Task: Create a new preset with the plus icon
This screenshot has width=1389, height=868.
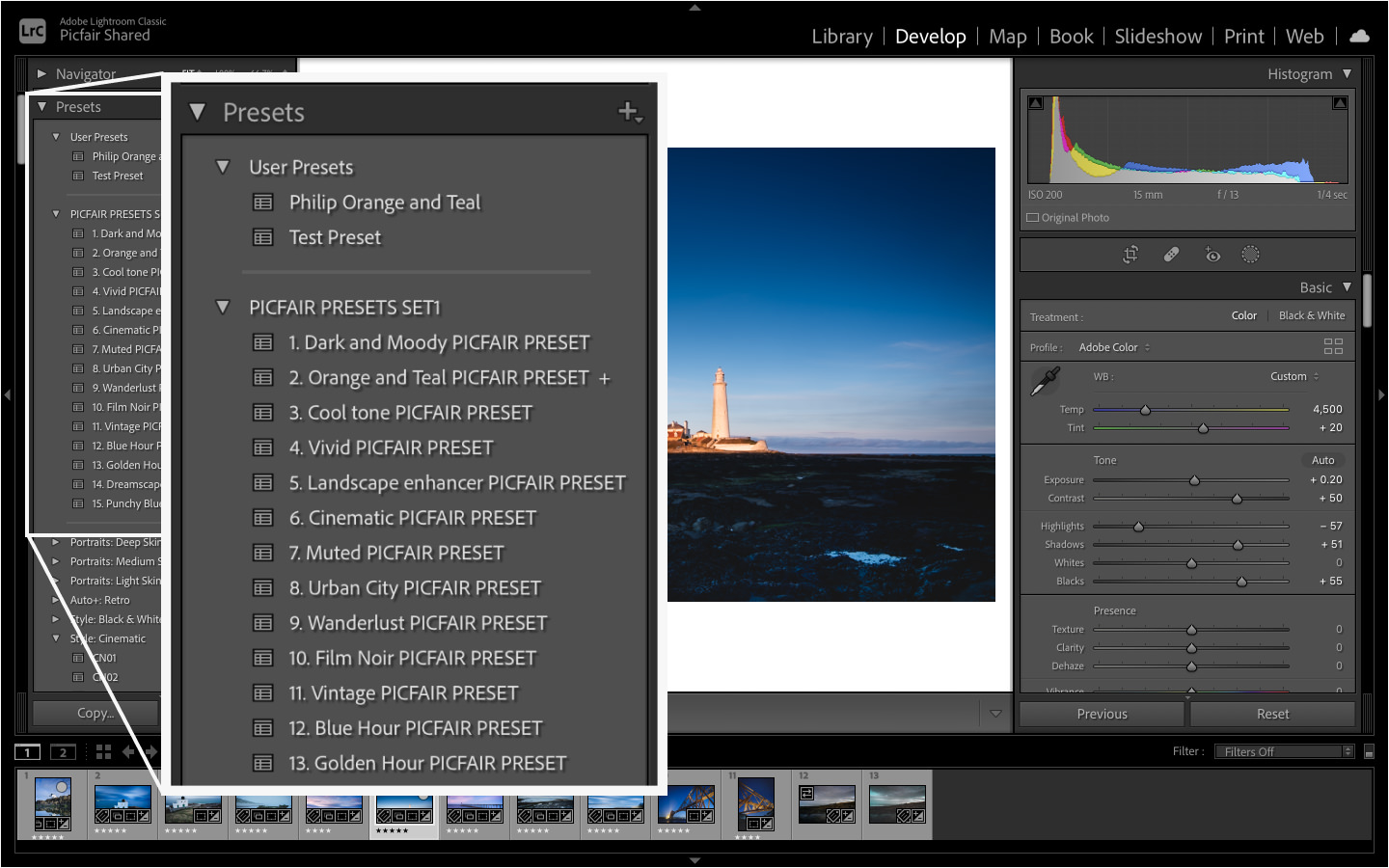Action: tap(627, 109)
